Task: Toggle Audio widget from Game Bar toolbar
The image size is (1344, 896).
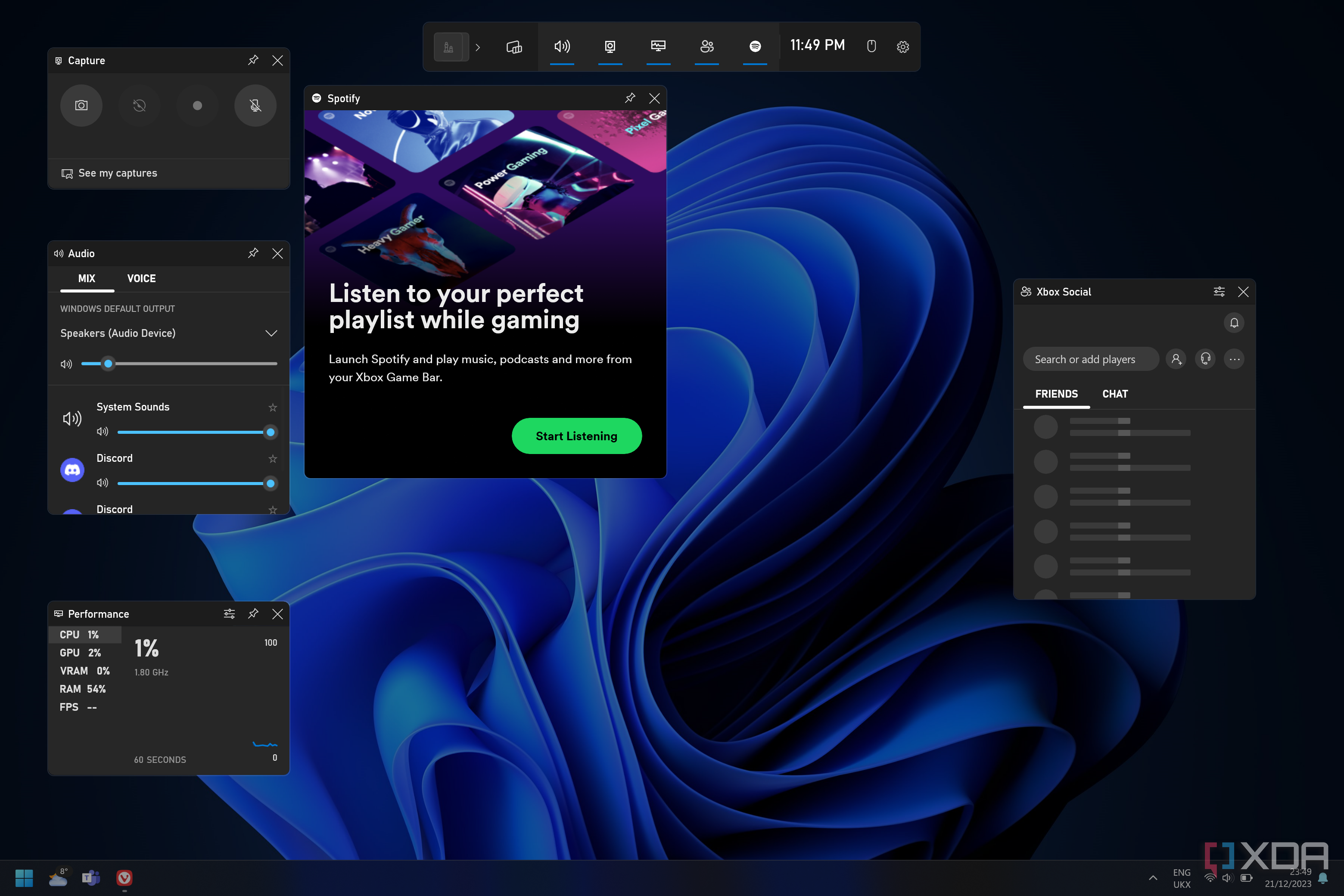Action: click(562, 46)
